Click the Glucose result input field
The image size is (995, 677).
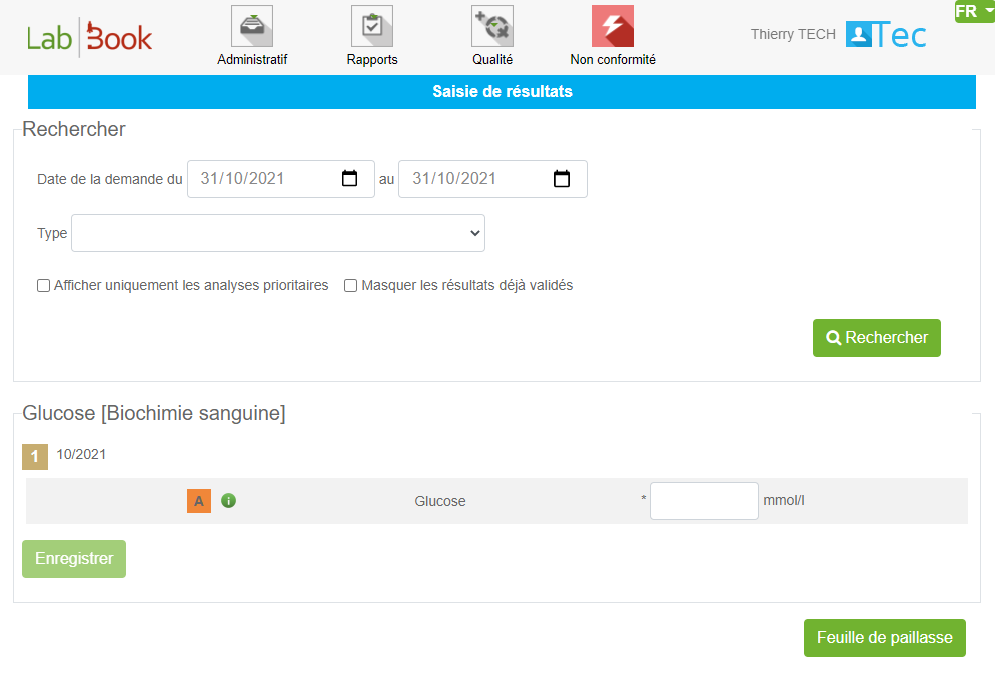(704, 501)
